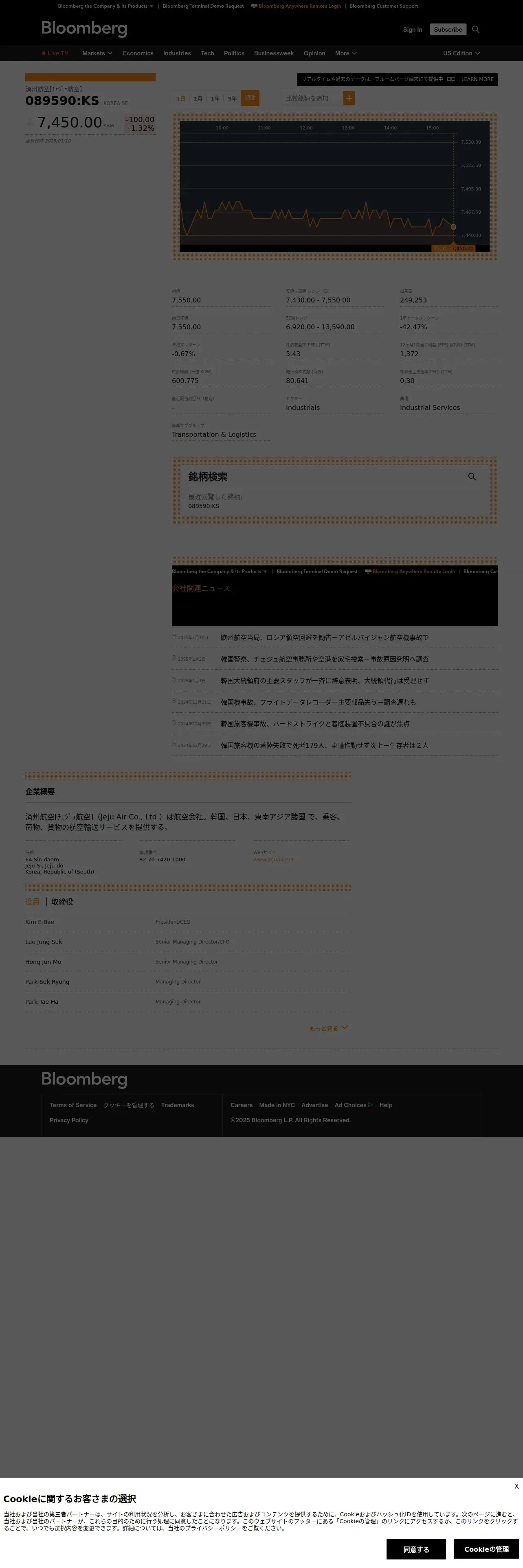Viewport: 523px width, 1568px height.
Task: Click the Subscribe button
Action: tap(448, 29)
